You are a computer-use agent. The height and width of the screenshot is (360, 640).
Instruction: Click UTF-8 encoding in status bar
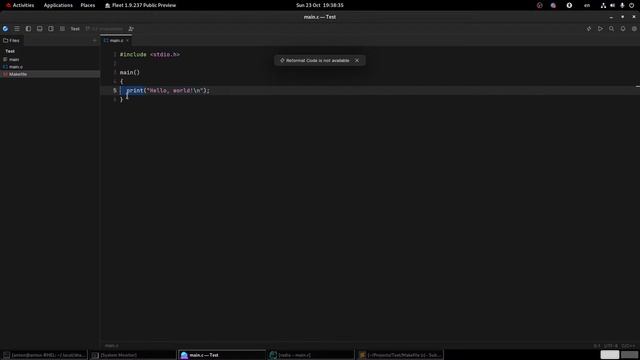(x=611, y=346)
